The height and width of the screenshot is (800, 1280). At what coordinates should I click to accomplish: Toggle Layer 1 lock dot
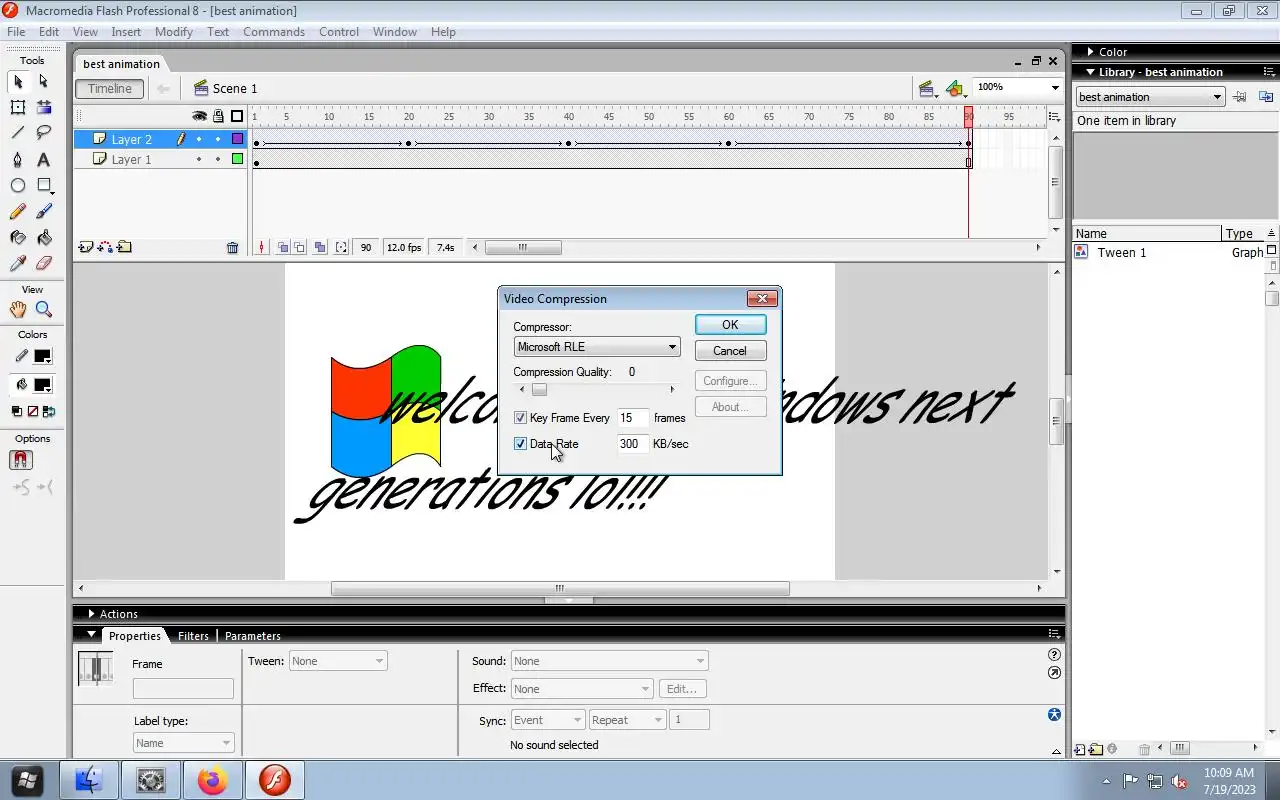click(218, 159)
